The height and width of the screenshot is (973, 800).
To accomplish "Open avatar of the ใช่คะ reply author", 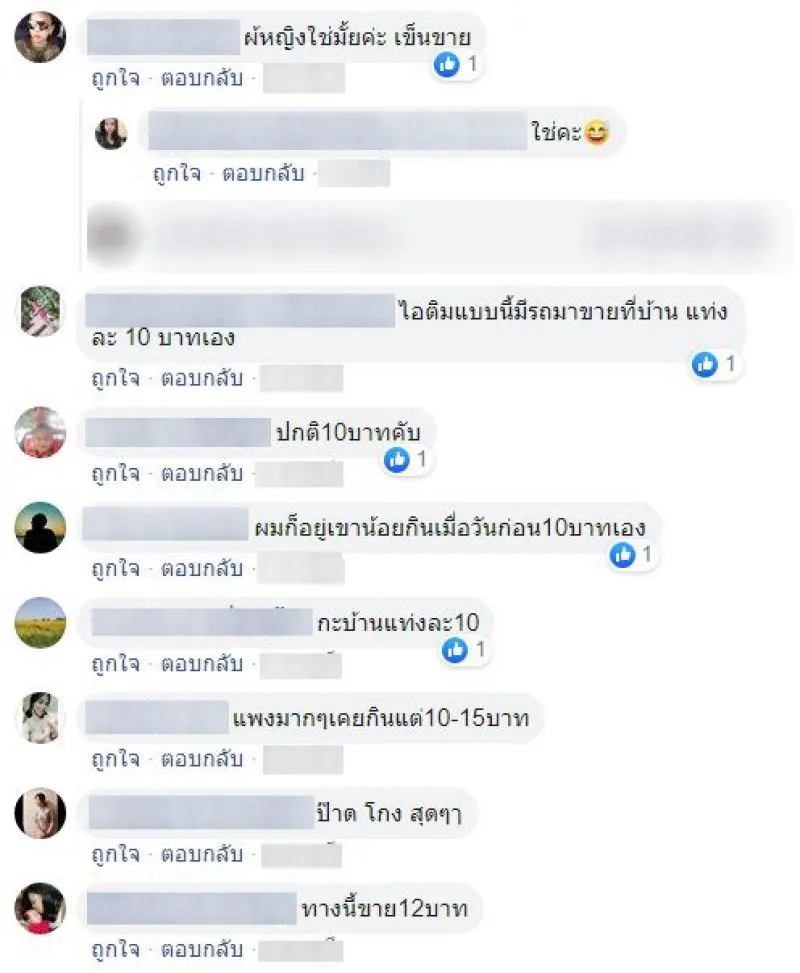I will pos(111,133).
